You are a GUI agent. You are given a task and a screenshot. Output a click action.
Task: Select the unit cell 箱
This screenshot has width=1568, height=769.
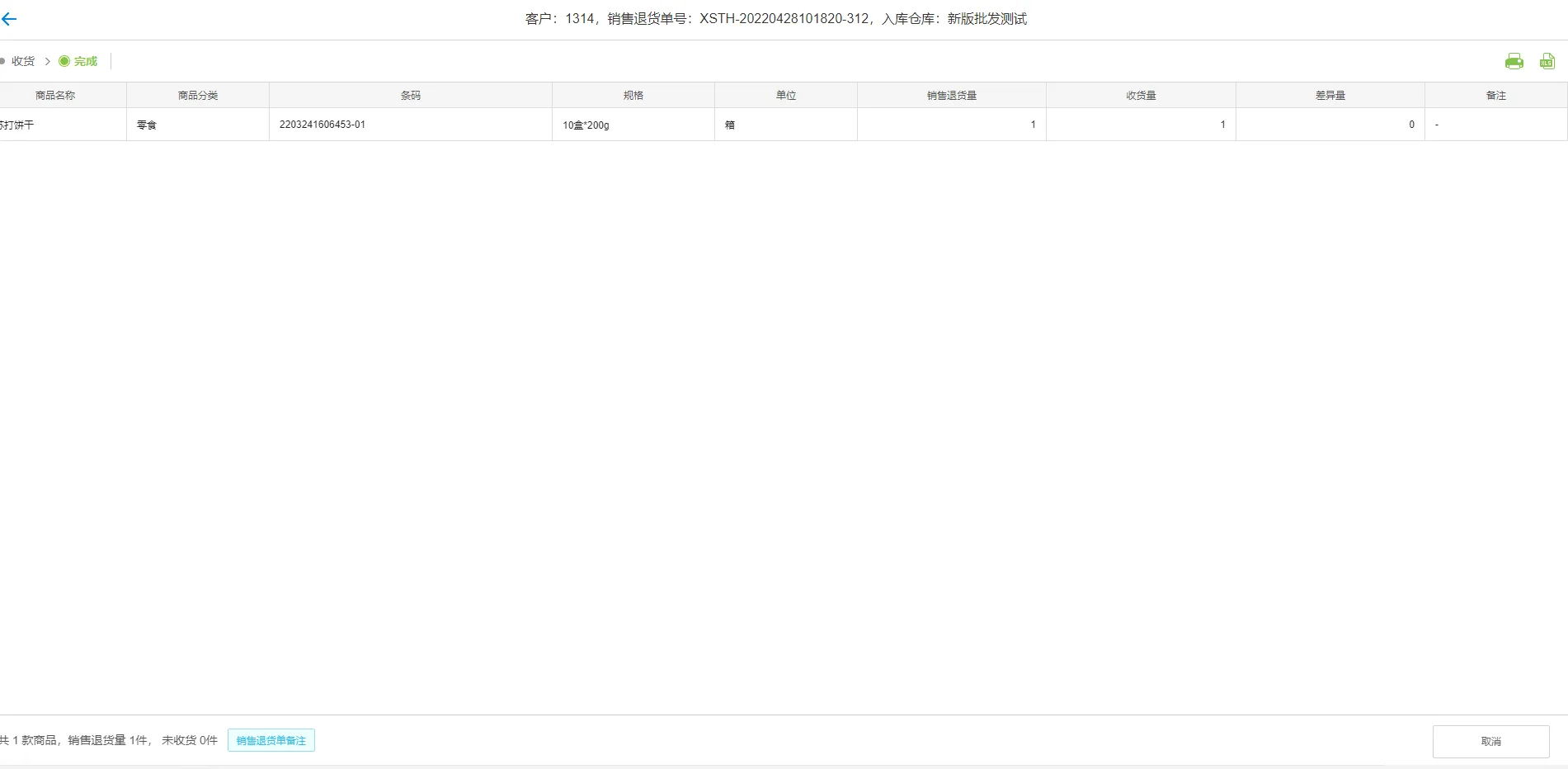click(786, 125)
